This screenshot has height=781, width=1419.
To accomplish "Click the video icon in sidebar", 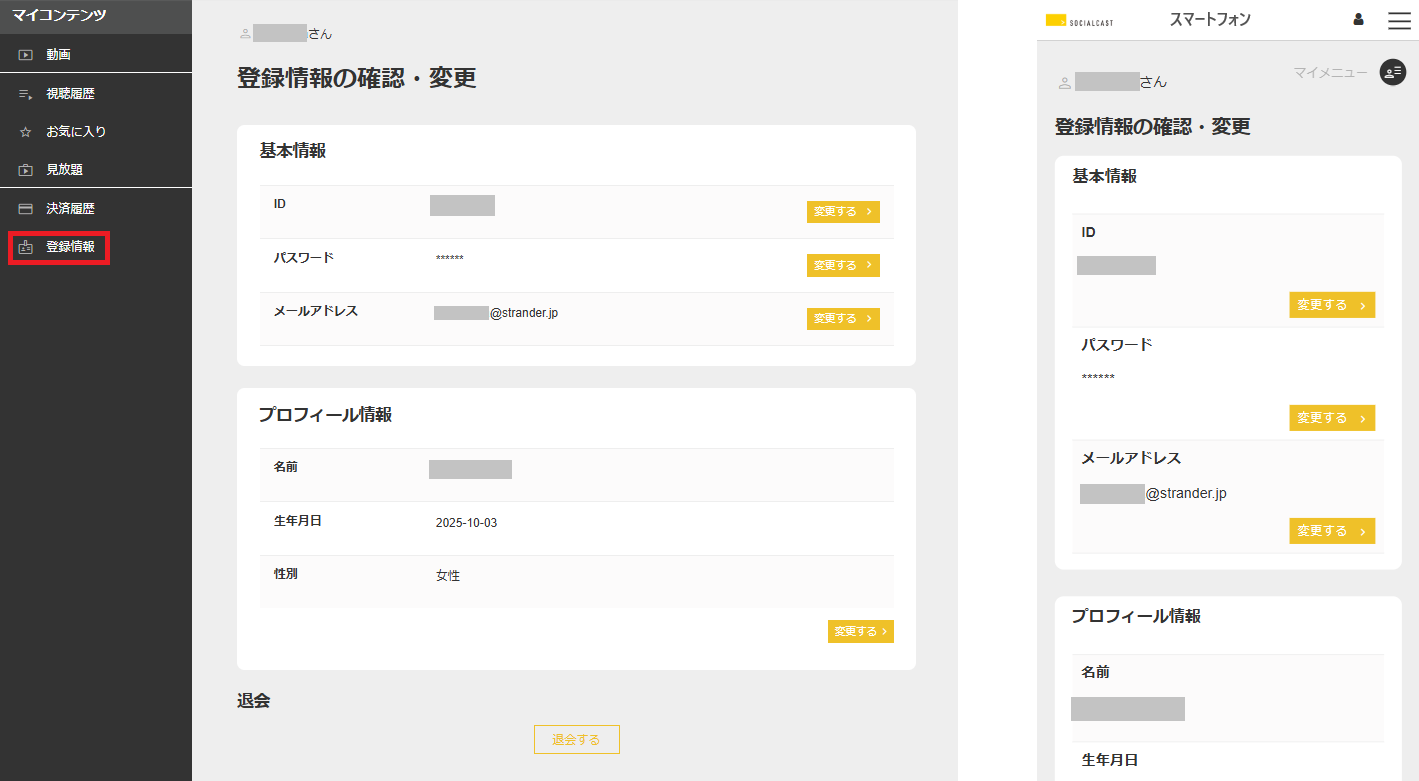I will coord(26,55).
